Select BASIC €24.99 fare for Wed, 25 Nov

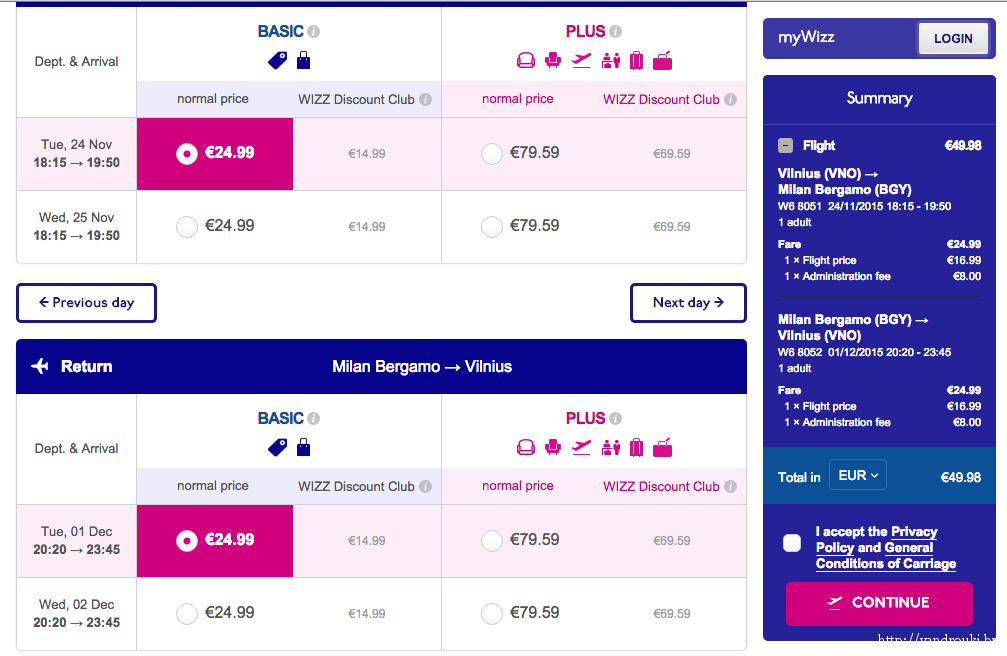187,227
